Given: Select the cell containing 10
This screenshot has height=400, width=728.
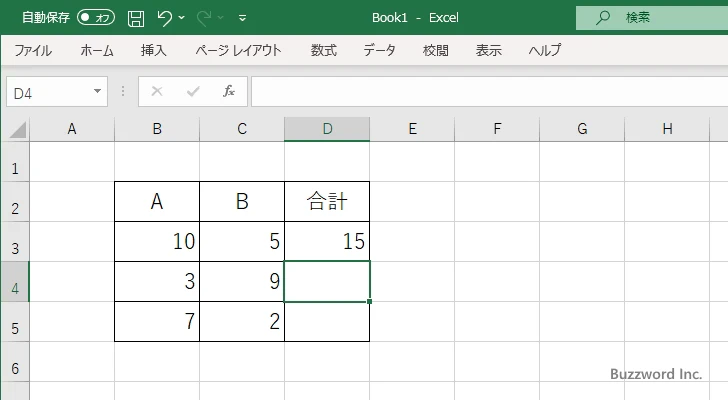Looking at the screenshot, I should tap(157, 241).
